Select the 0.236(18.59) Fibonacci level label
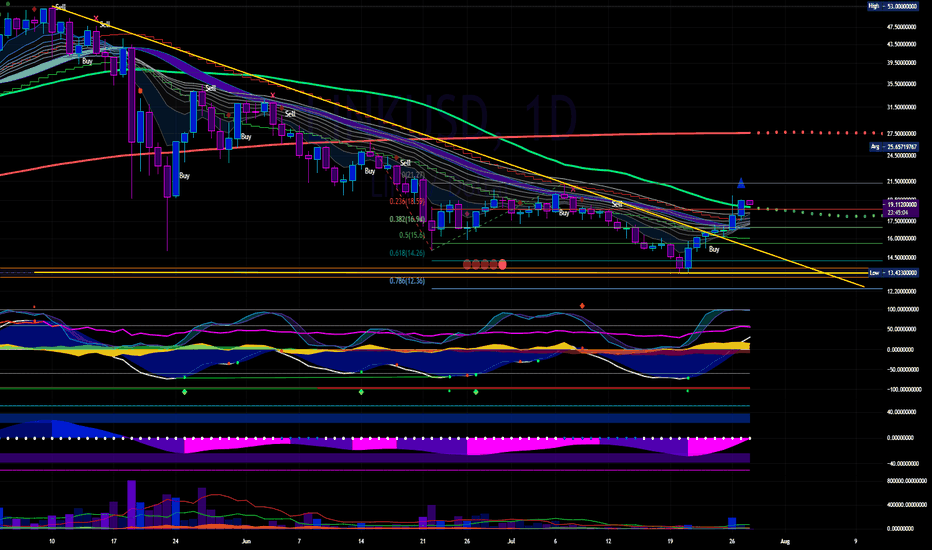Viewport: 932px width, 550px height. pos(407,202)
